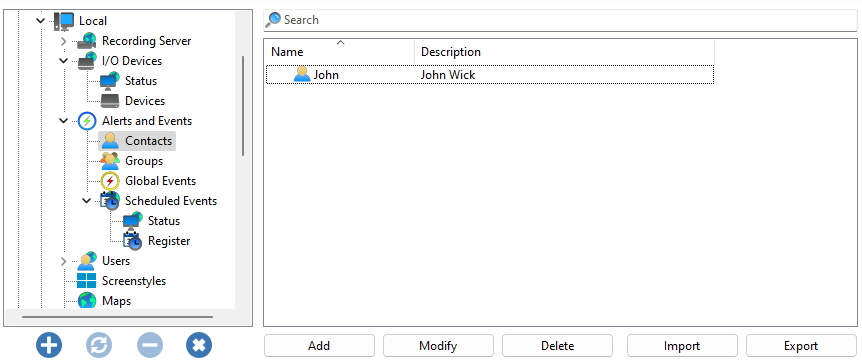
Task: Click the tree's vertical scrollbar
Action: pyautogui.click(x=243, y=106)
